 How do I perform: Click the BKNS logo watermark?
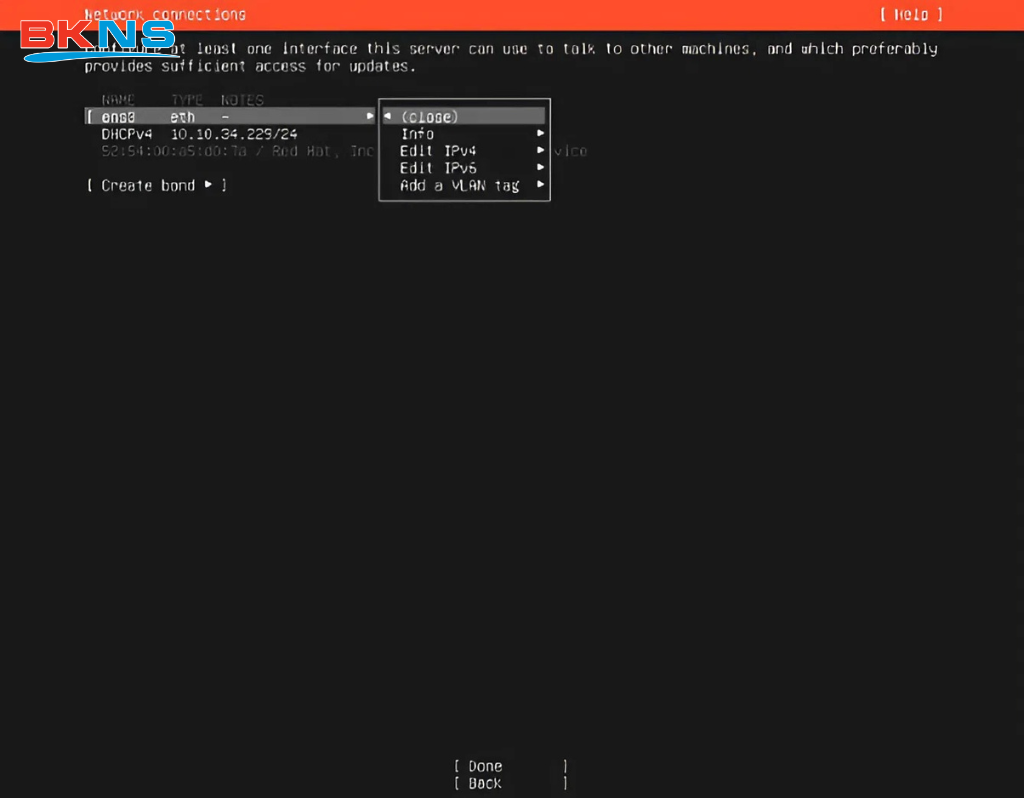pos(98,38)
